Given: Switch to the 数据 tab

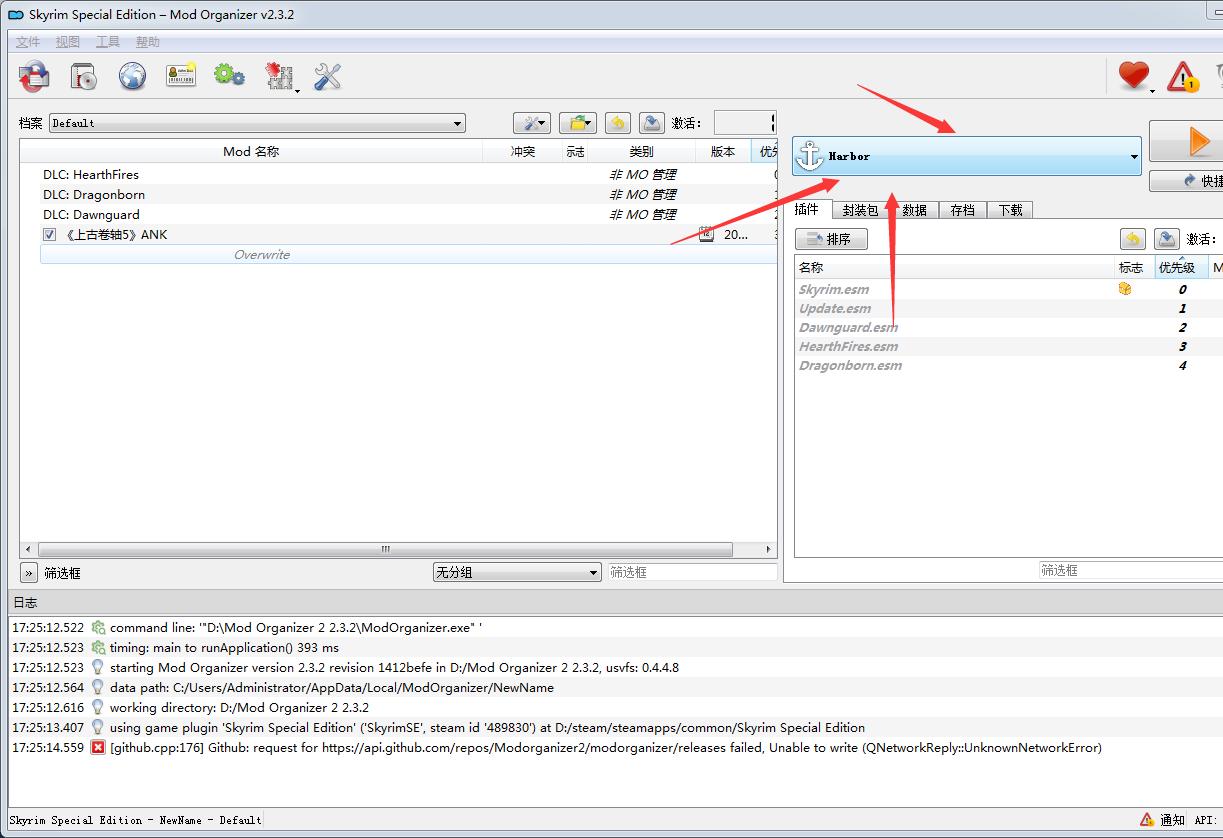Looking at the screenshot, I should coord(914,210).
